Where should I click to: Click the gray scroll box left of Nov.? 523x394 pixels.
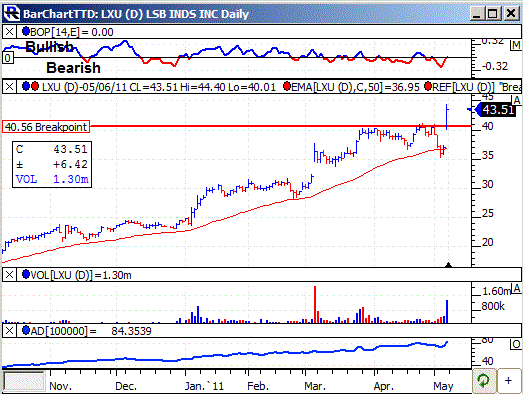pyautogui.click(x=24, y=382)
